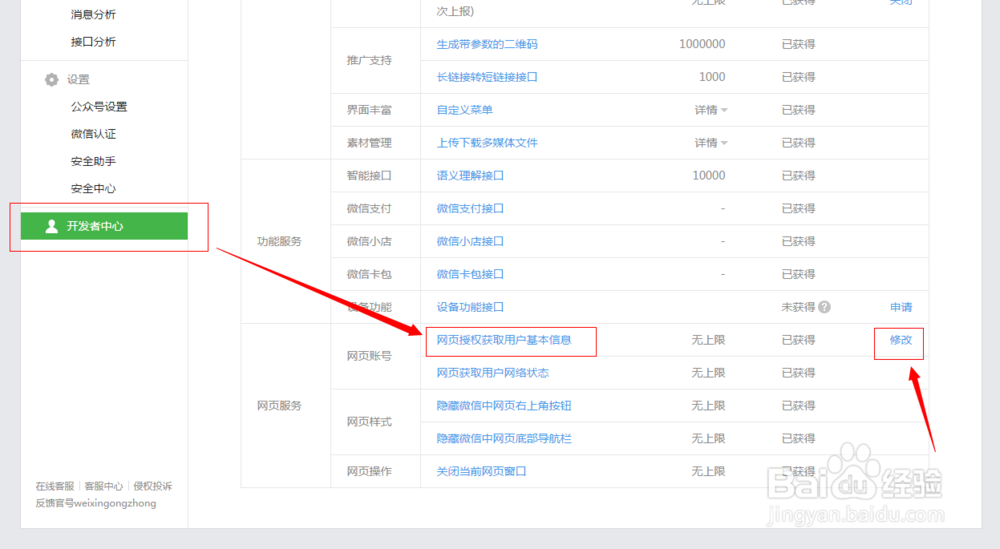The width and height of the screenshot is (1000, 549).
Task: Click the 1000000 quota value
Action: (702, 44)
